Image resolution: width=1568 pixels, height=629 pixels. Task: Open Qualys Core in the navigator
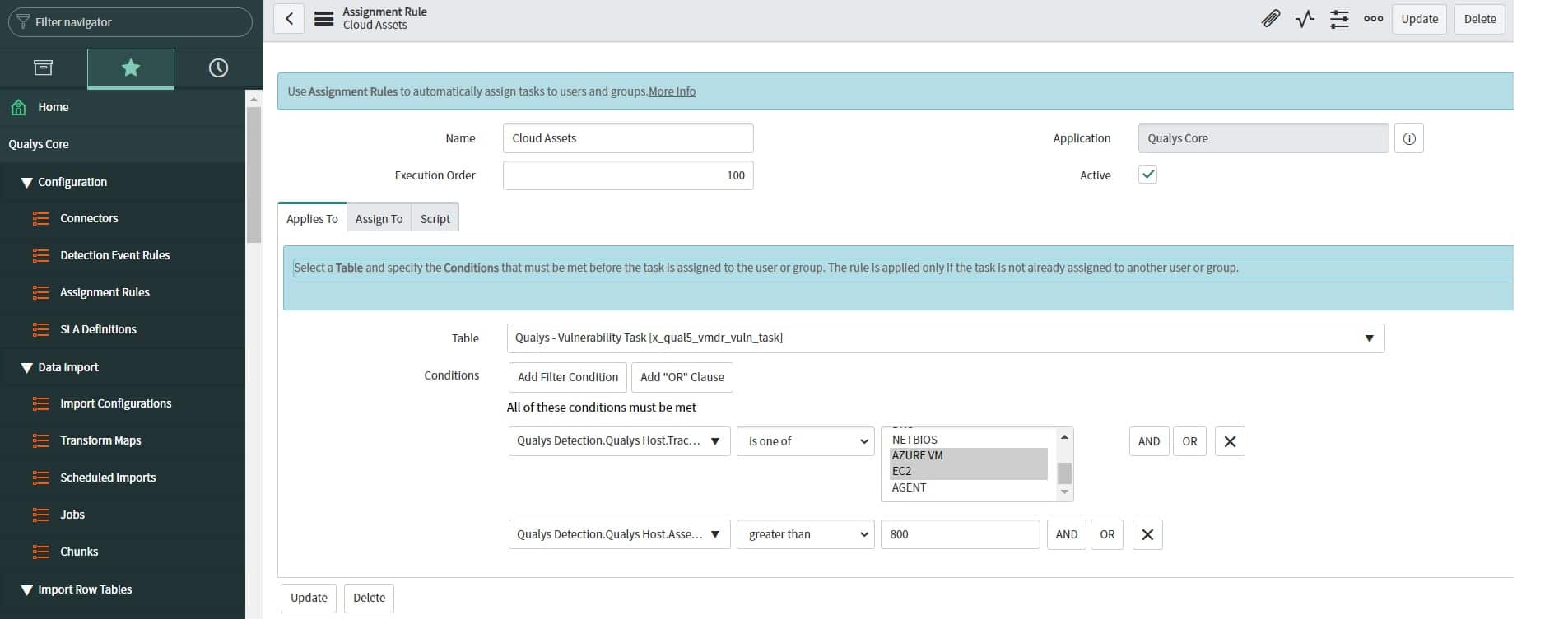39,144
